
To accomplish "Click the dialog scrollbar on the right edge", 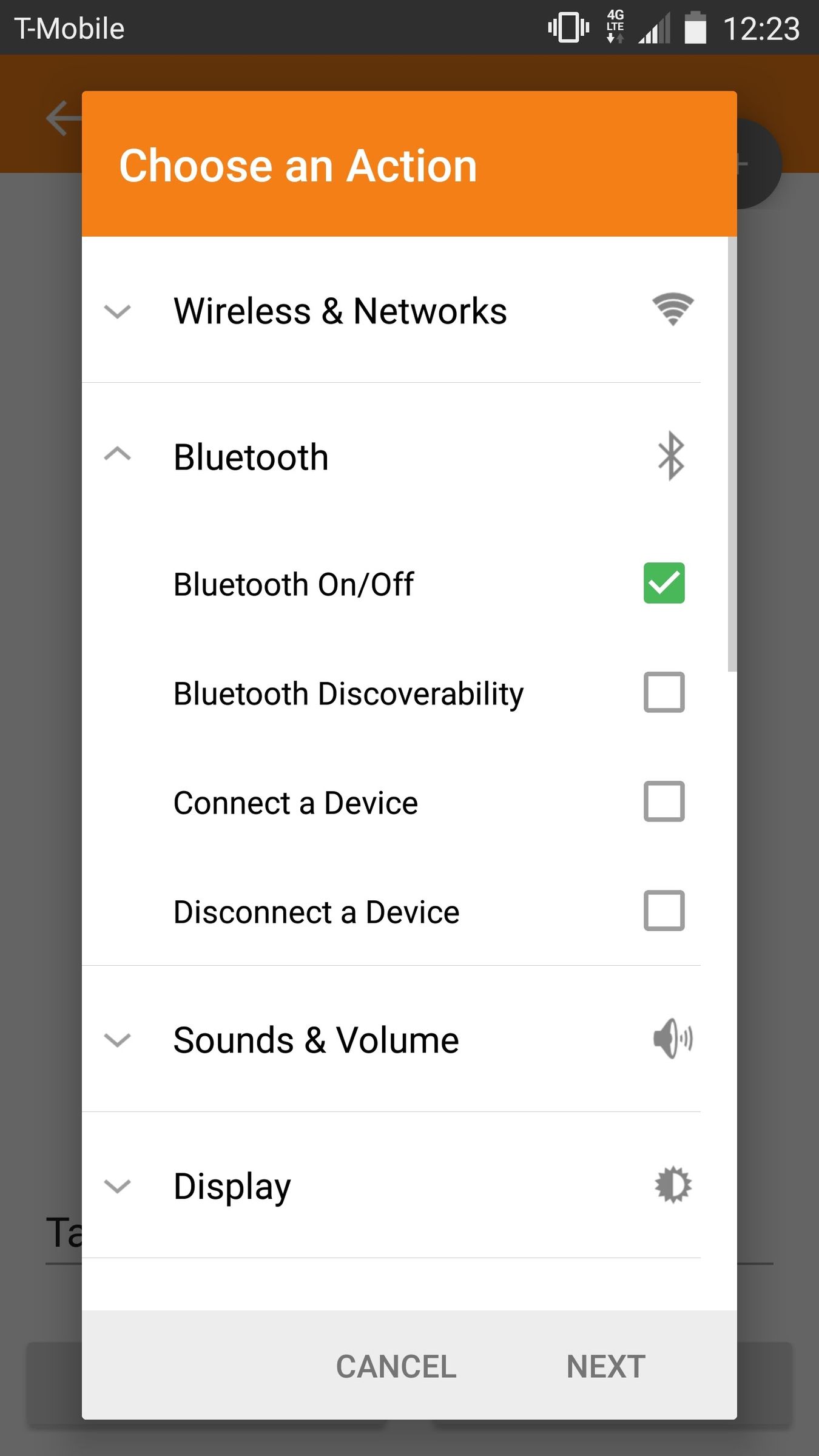I will pos(732,455).
